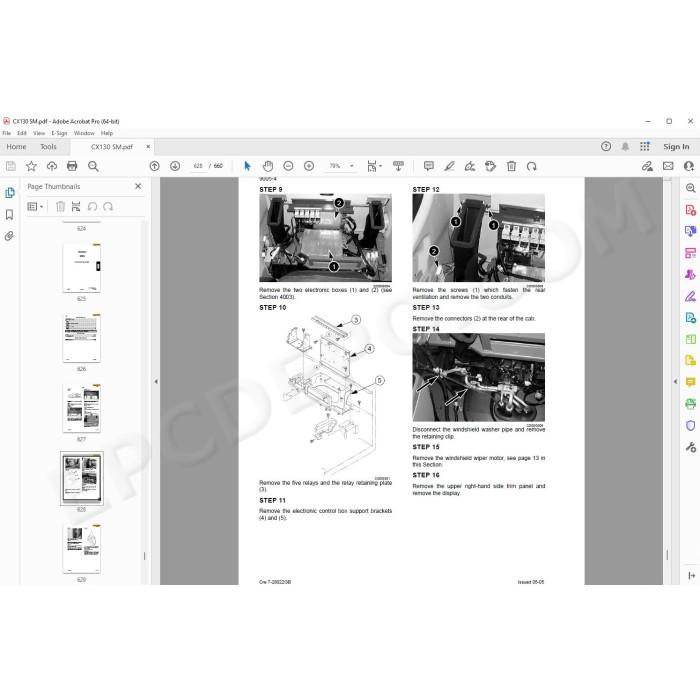This screenshot has height=700, width=700.
Task: Select page 829 thumbnail
Action: tap(82, 549)
